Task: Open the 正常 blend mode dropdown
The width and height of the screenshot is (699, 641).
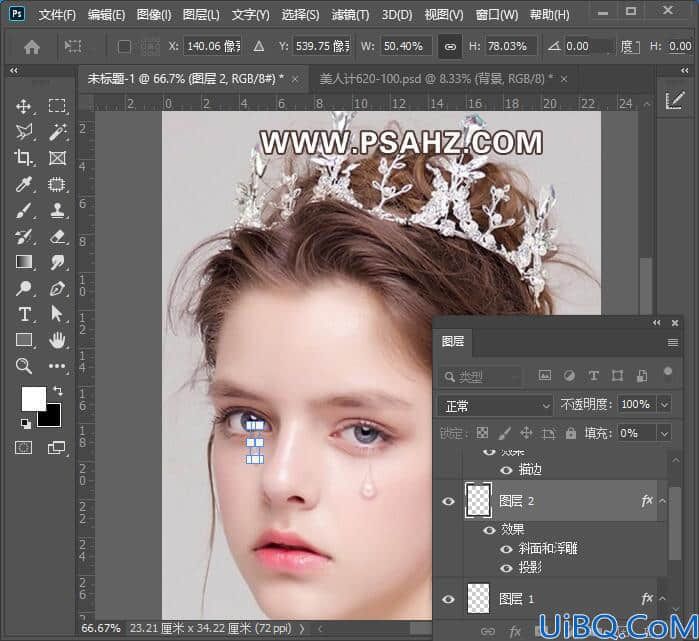Action: (x=495, y=406)
